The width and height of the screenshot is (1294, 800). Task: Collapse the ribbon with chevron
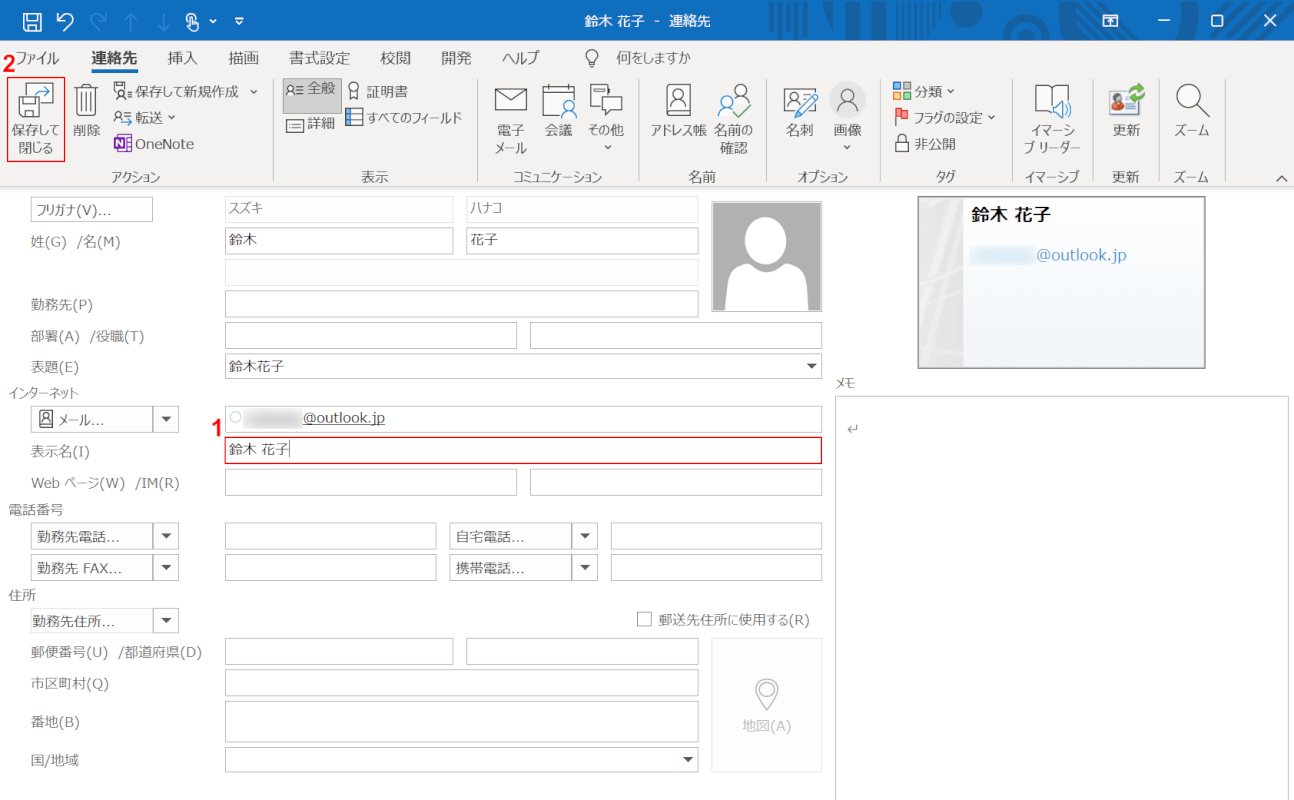pos(1281,177)
